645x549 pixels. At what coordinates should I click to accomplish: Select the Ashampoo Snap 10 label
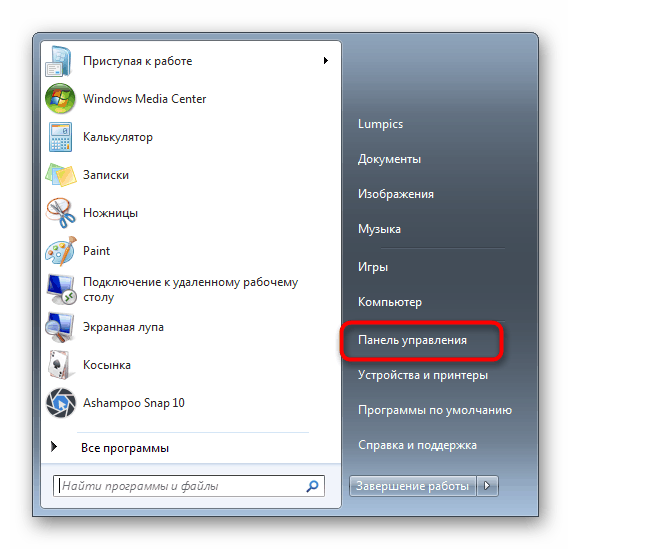point(134,403)
